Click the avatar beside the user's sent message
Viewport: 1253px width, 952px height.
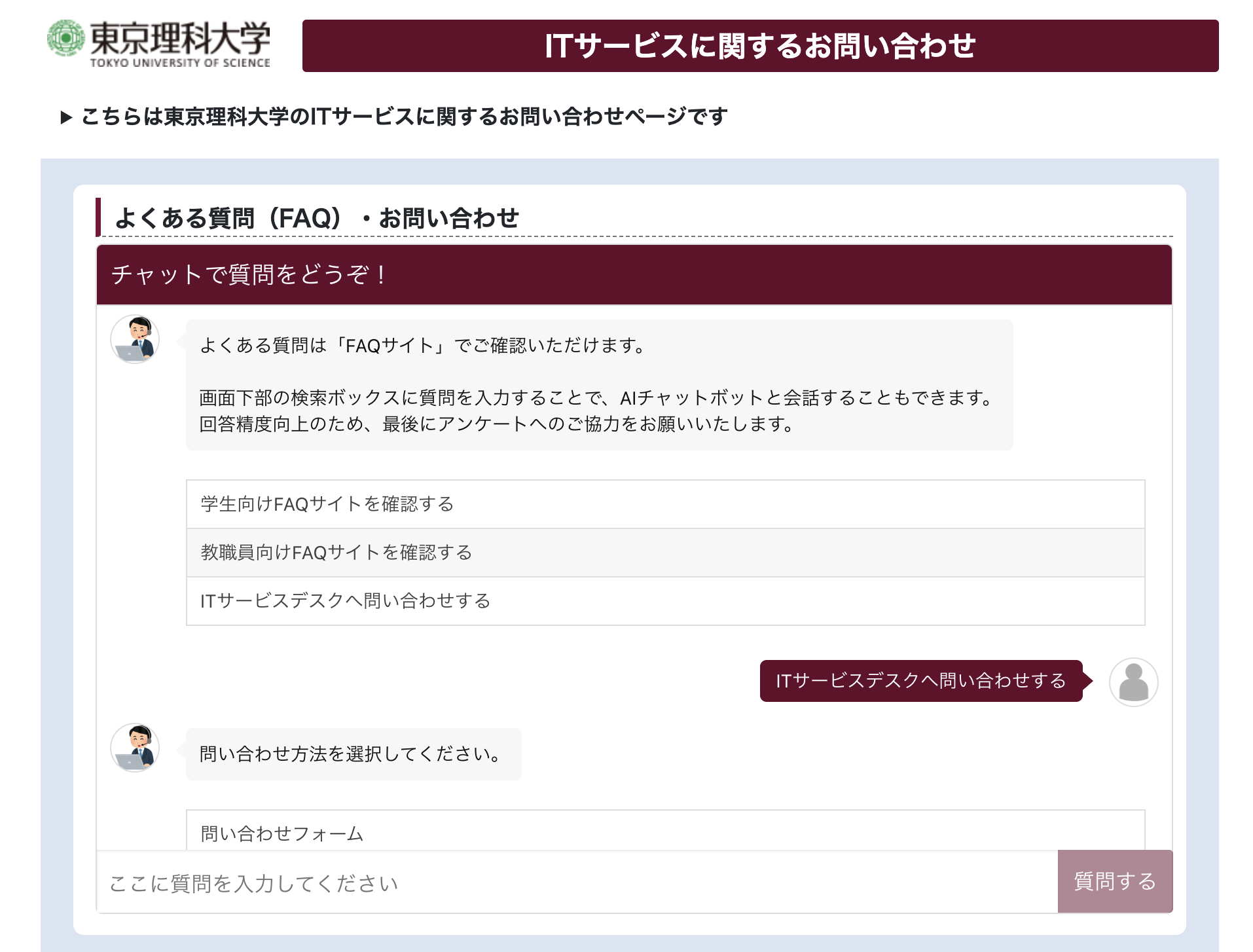[x=1135, y=682]
